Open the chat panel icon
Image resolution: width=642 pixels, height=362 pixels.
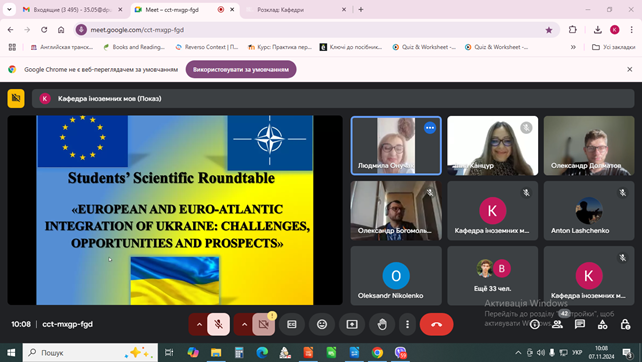coord(580,324)
